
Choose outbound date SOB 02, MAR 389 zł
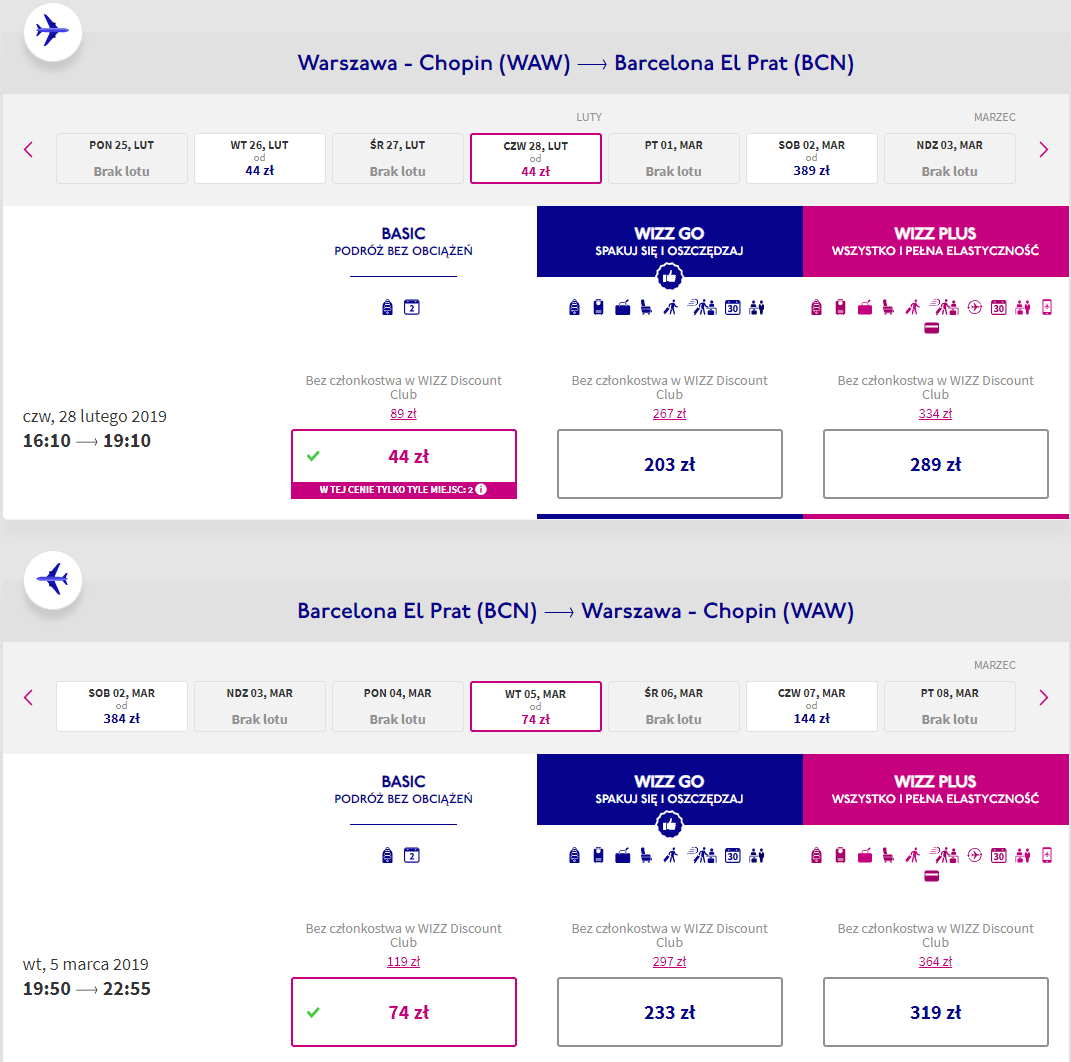pyautogui.click(x=811, y=158)
